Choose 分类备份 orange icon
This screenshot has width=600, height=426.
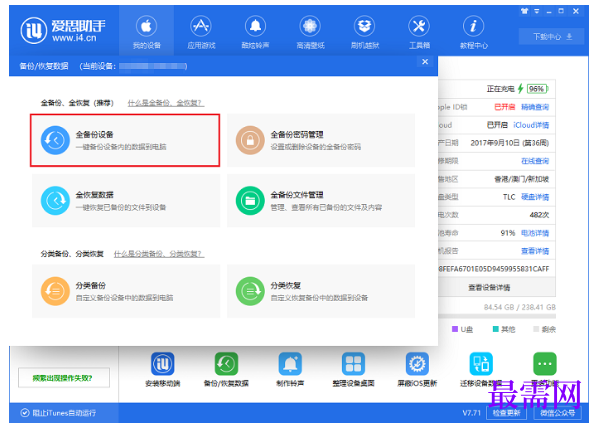point(55,291)
